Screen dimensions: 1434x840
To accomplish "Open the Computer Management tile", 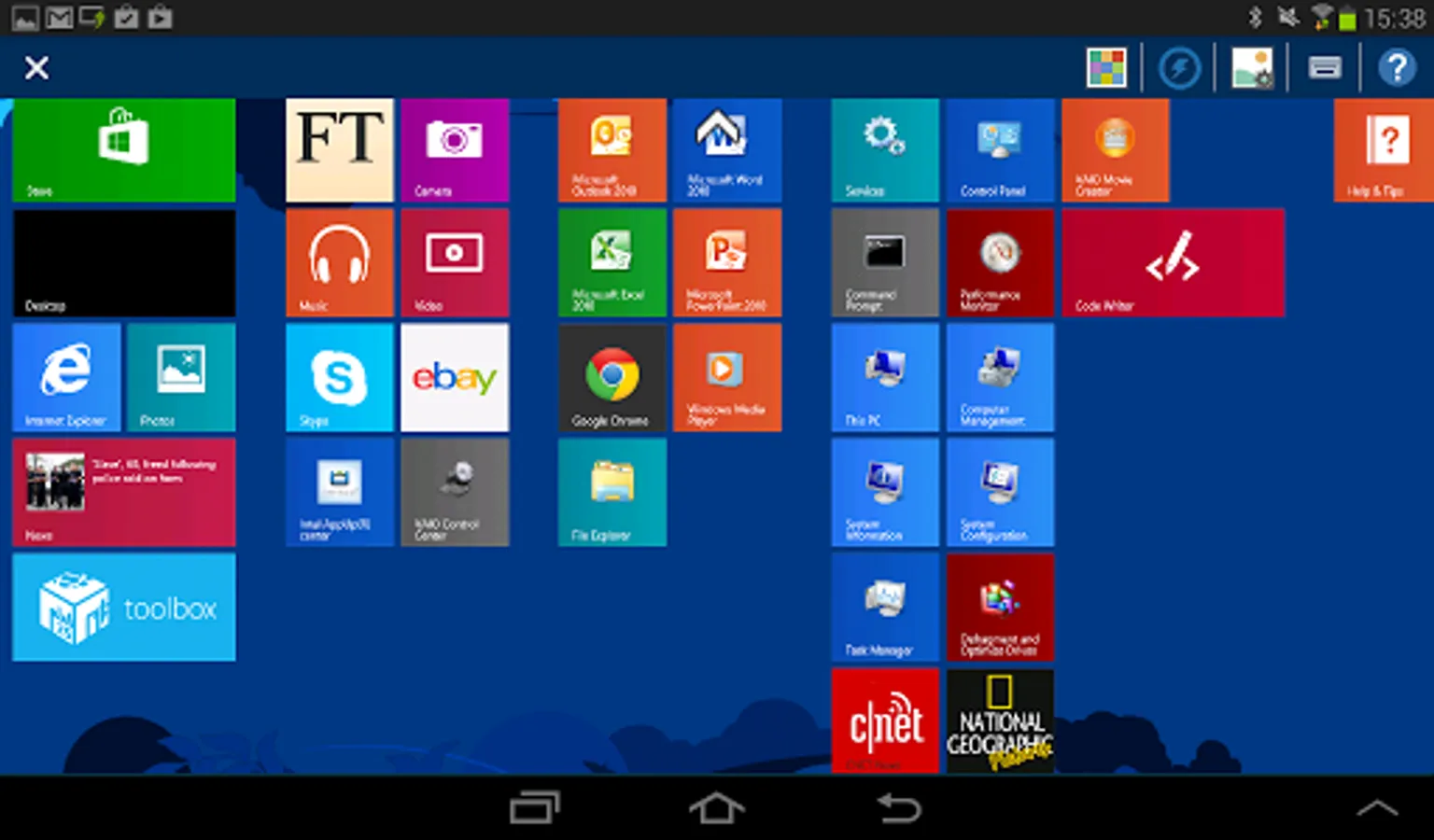I will click(x=1000, y=377).
